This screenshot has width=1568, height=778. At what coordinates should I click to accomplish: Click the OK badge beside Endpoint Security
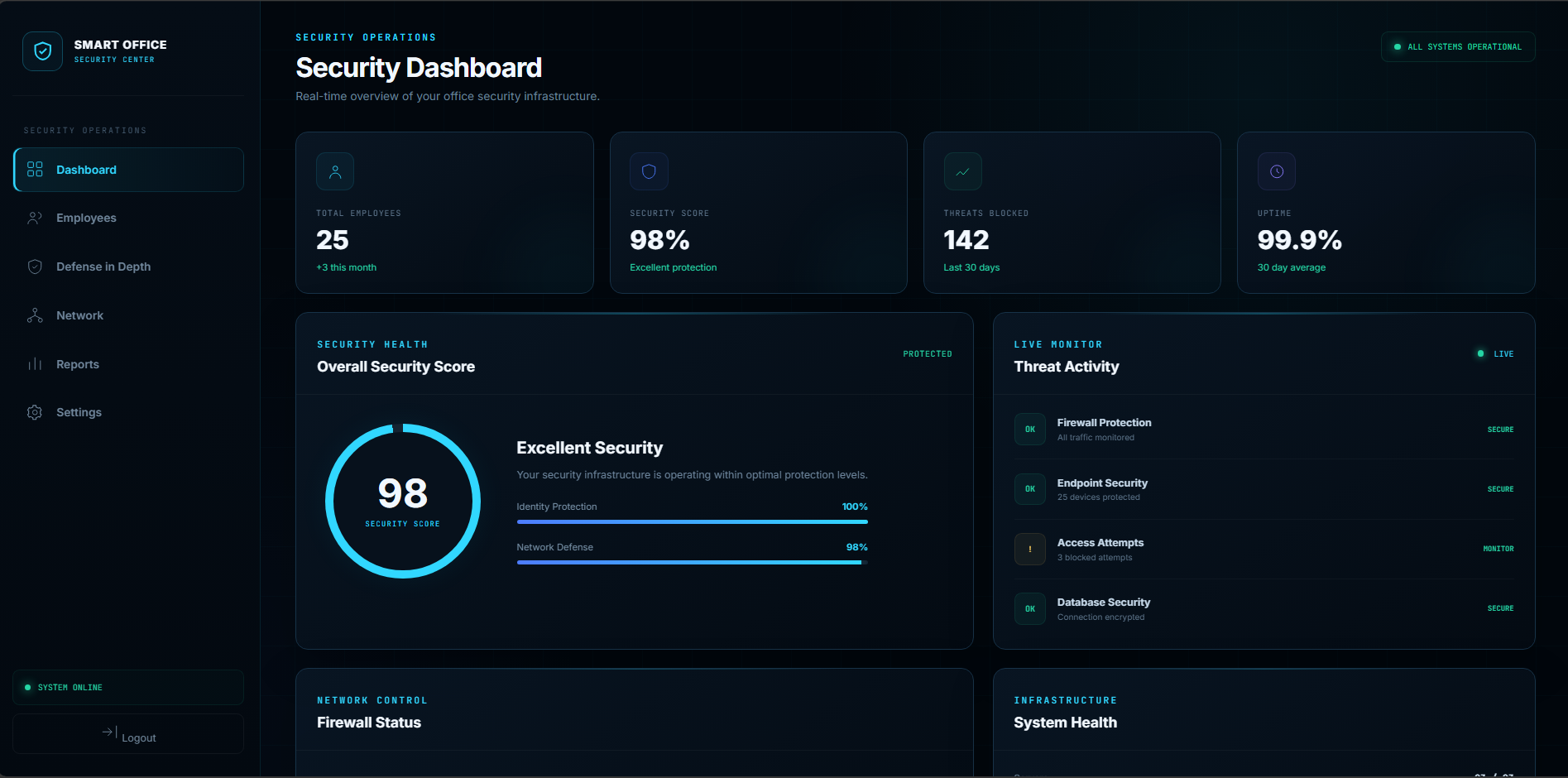coord(1030,489)
